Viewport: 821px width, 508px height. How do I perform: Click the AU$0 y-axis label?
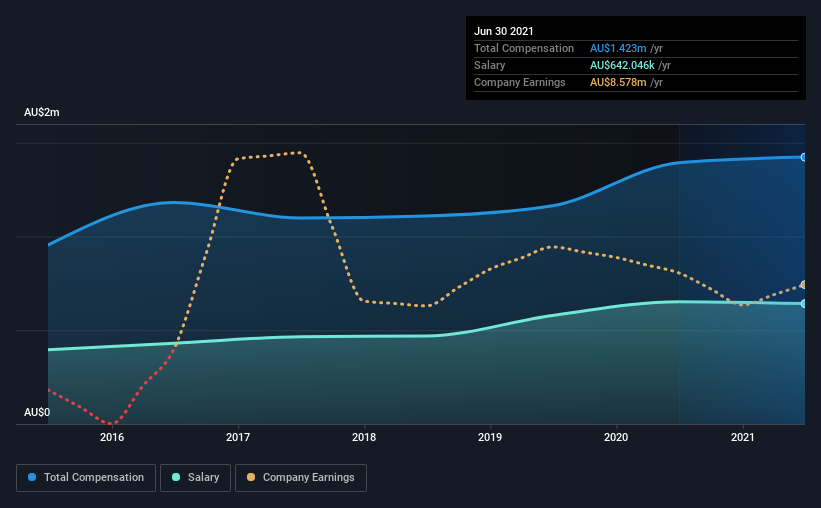(37, 413)
